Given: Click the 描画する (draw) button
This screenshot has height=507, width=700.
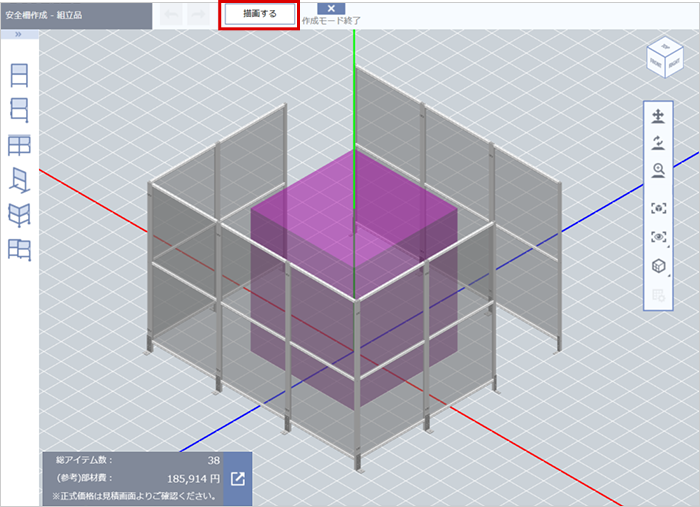Looking at the screenshot, I should 260,14.
